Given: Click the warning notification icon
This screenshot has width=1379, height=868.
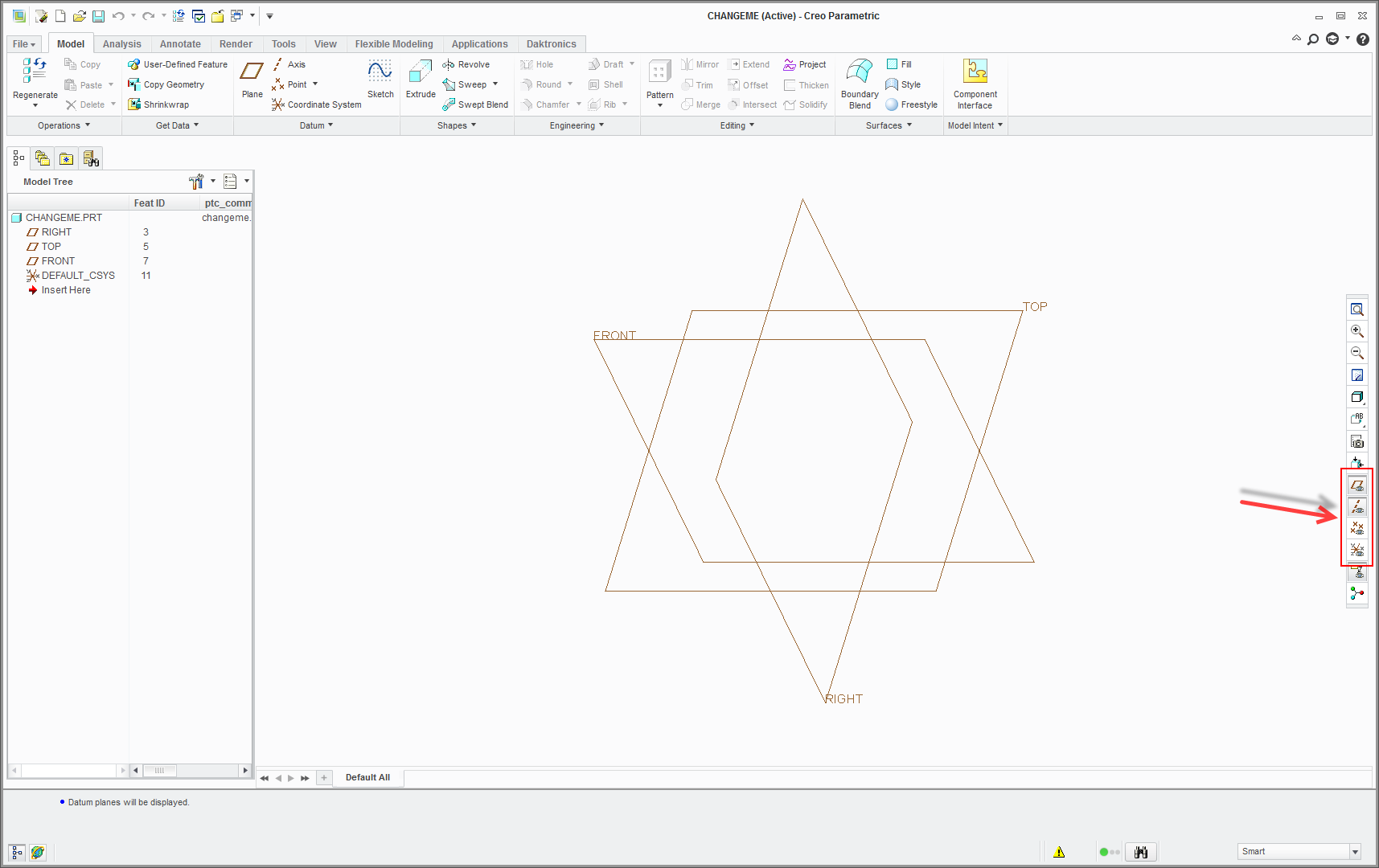Looking at the screenshot, I should click(1059, 853).
